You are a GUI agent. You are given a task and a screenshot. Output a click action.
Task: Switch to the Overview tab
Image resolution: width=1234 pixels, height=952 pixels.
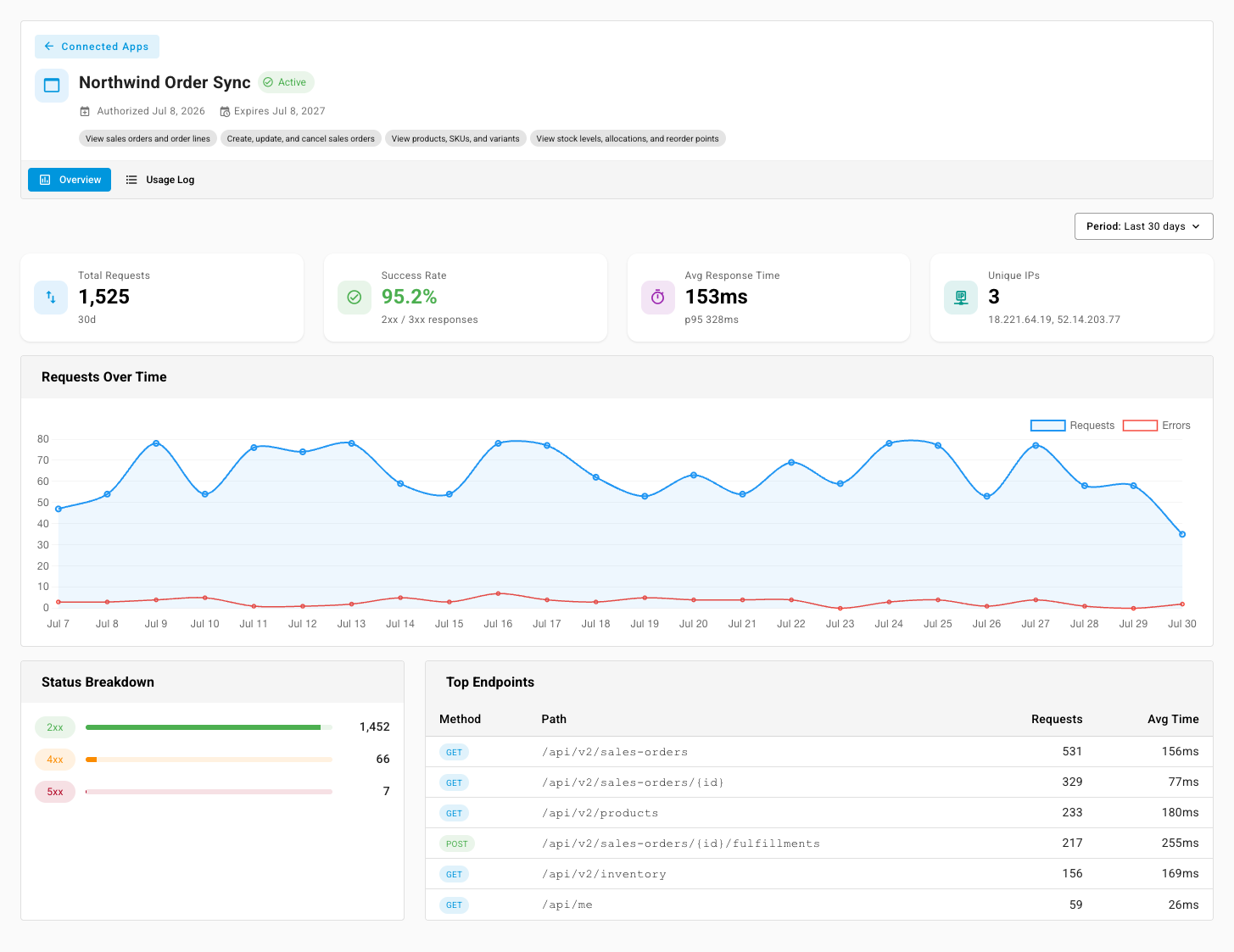coord(70,180)
